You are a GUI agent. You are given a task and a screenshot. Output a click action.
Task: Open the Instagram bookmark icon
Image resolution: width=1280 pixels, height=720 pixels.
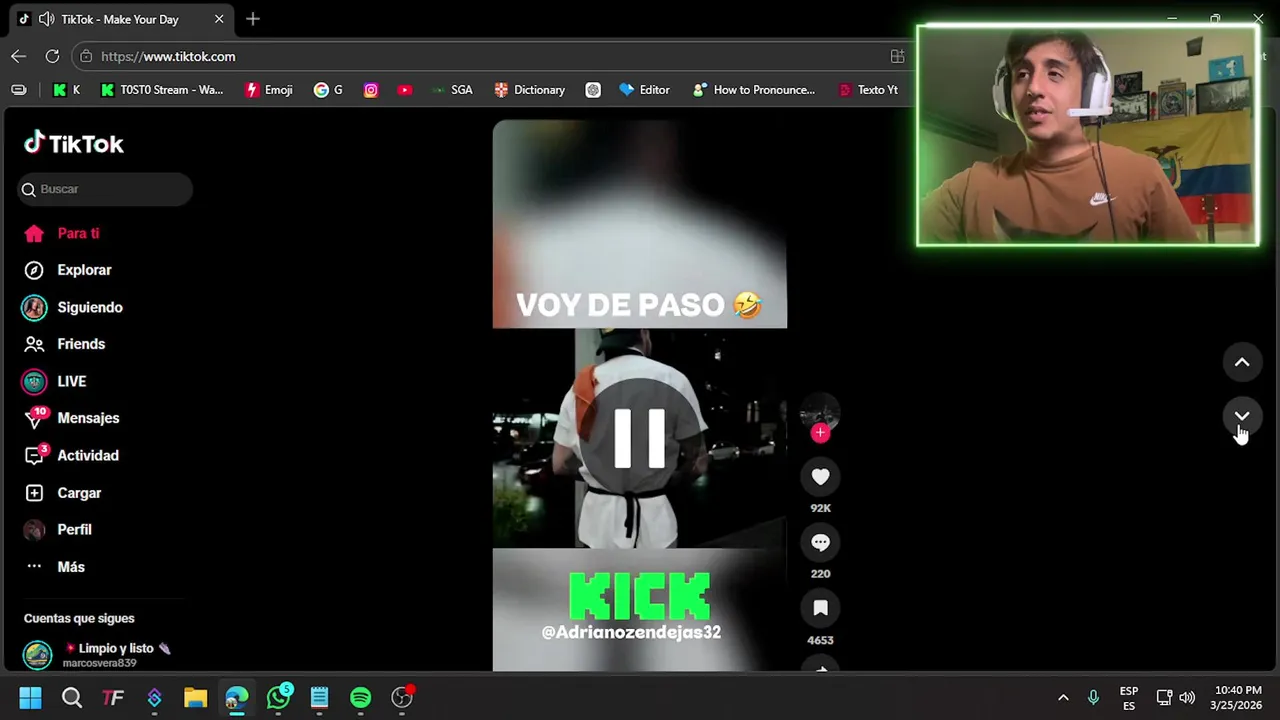371,90
